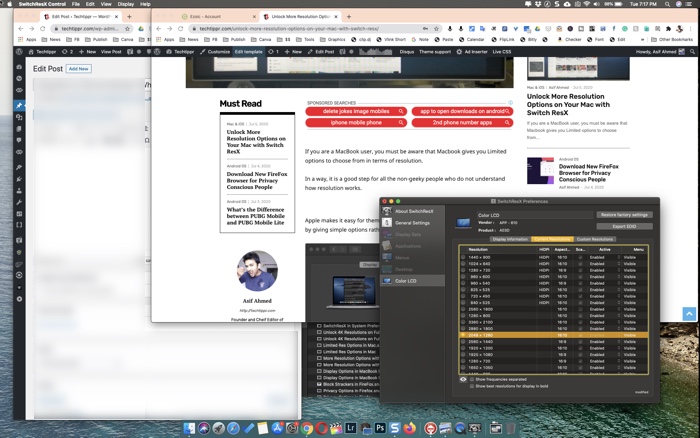The image size is (700, 438).
Task: Switch to Custom Resolutions tab
Action: pos(595,239)
